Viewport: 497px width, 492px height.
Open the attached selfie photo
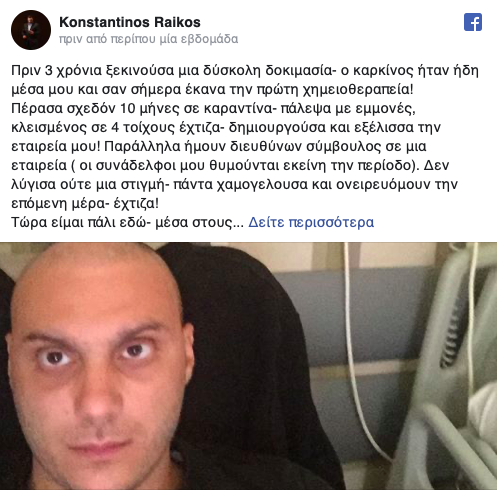pos(248,366)
